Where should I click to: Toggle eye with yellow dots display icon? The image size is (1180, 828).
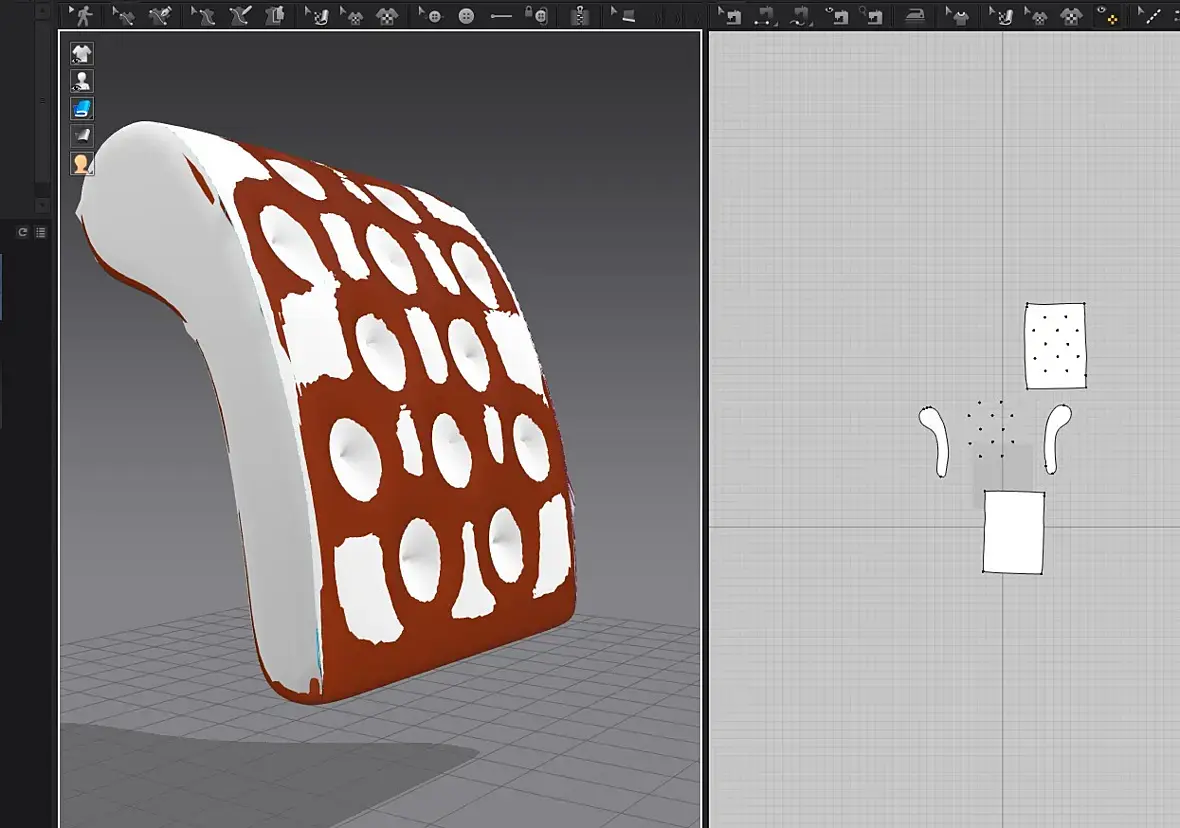pos(1107,14)
